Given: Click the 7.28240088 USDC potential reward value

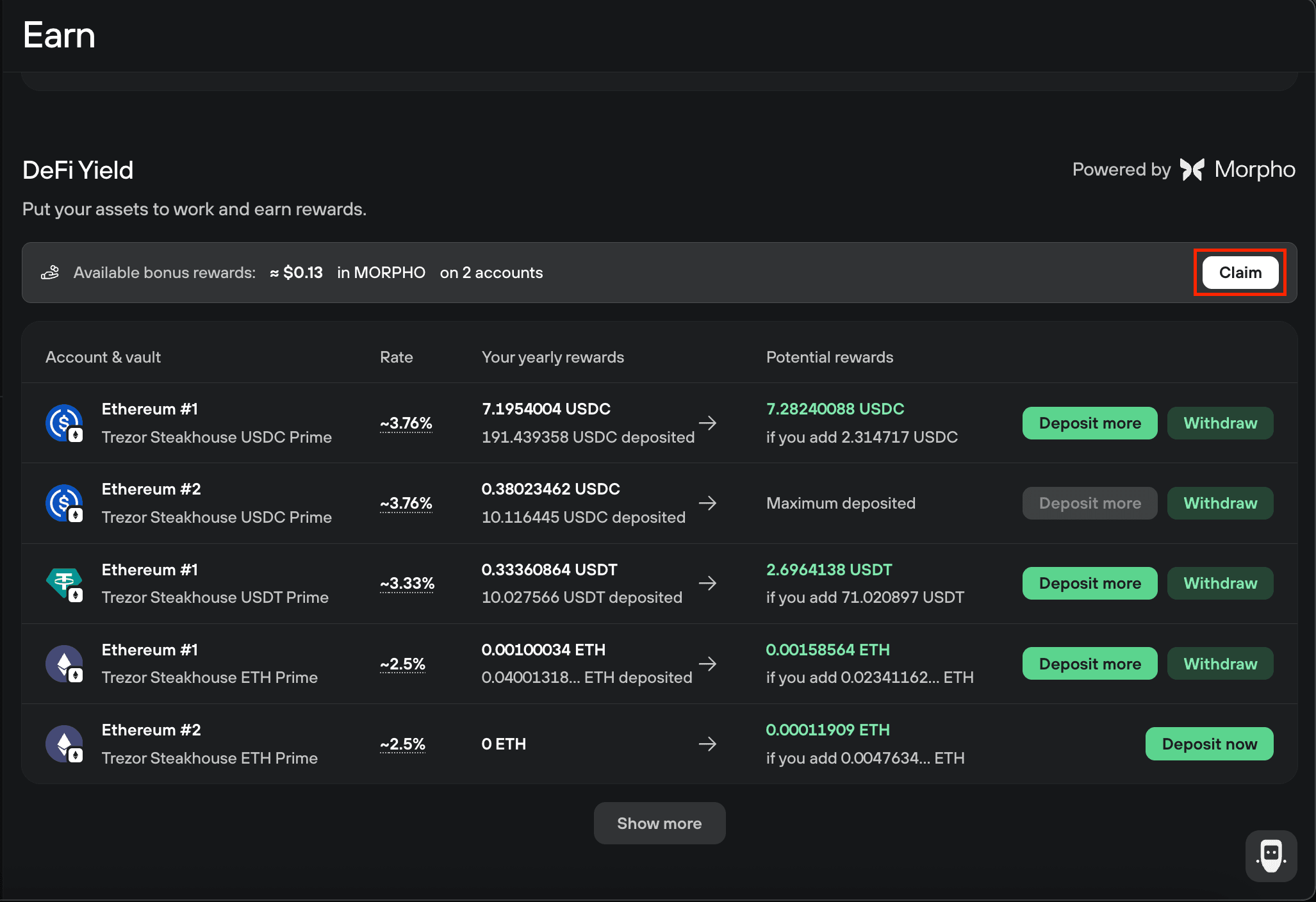Looking at the screenshot, I should (835, 409).
